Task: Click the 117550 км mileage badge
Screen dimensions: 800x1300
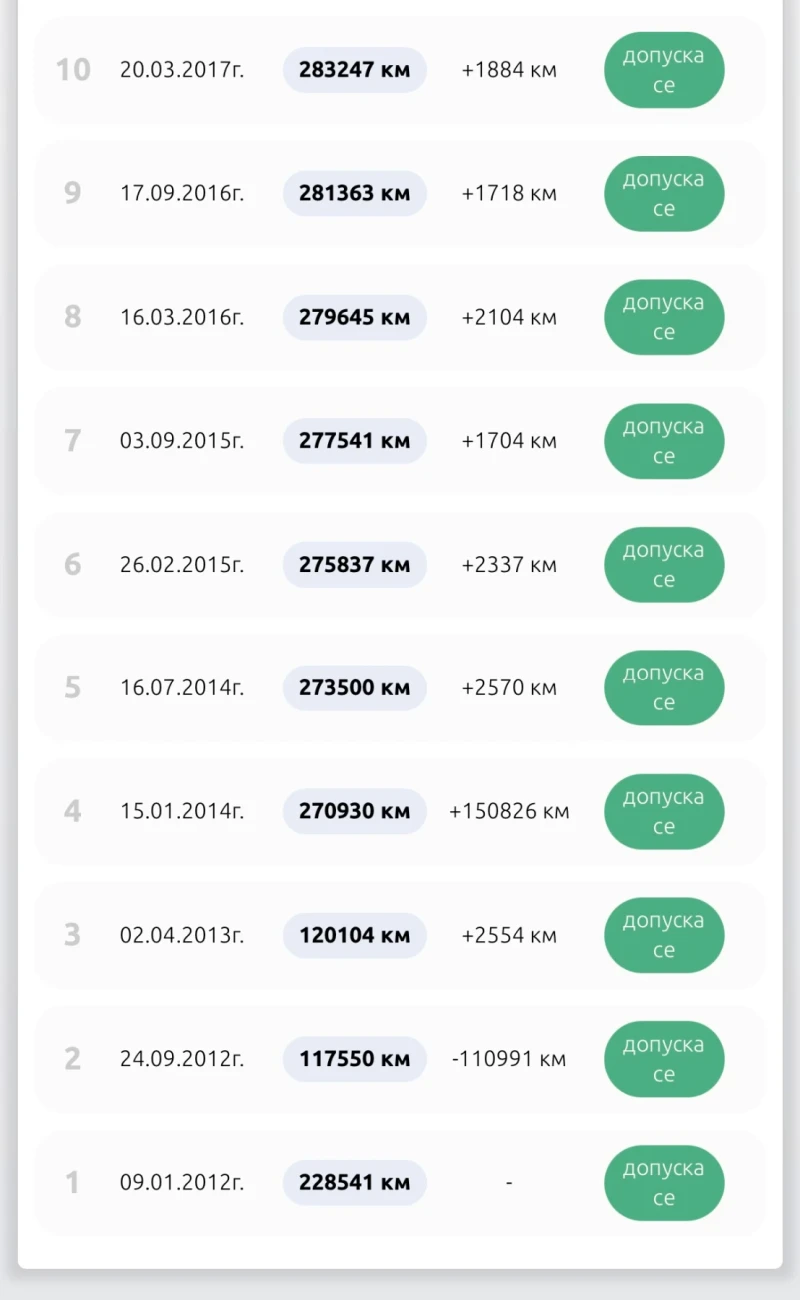Action: click(x=354, y=1058)
